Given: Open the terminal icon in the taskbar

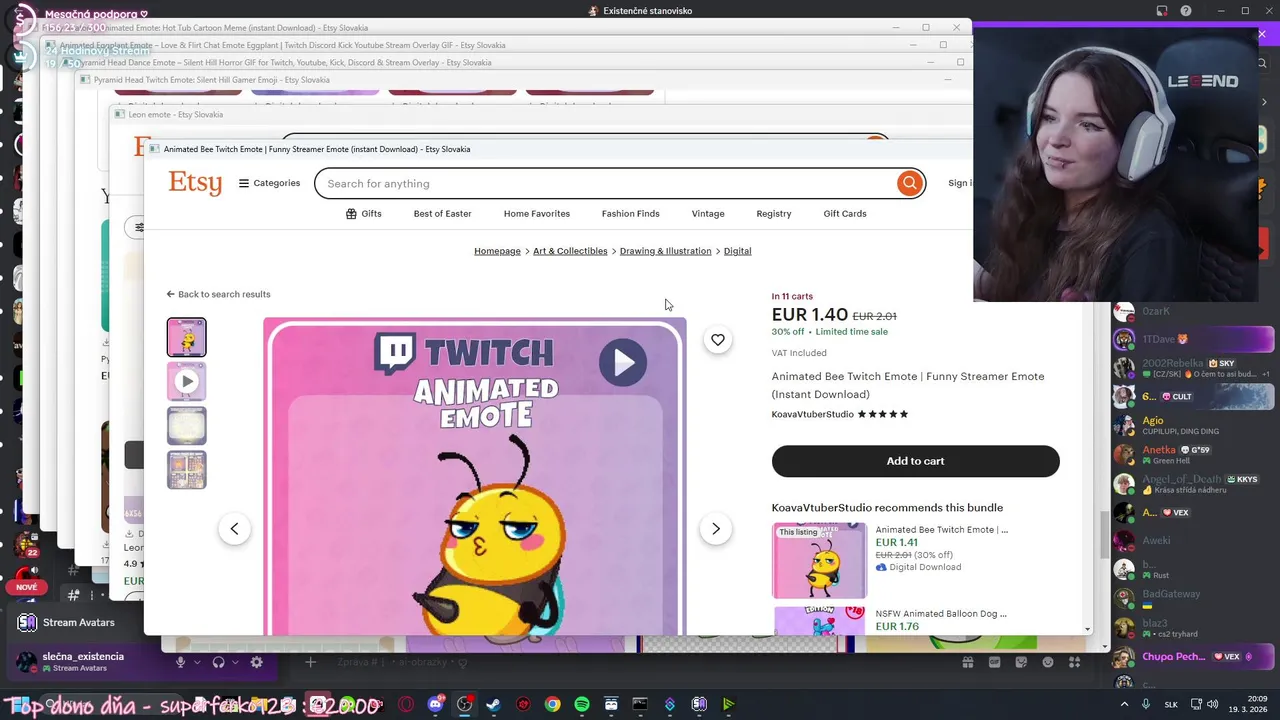Looking at the screenshot, I should (x=640, y=704).
